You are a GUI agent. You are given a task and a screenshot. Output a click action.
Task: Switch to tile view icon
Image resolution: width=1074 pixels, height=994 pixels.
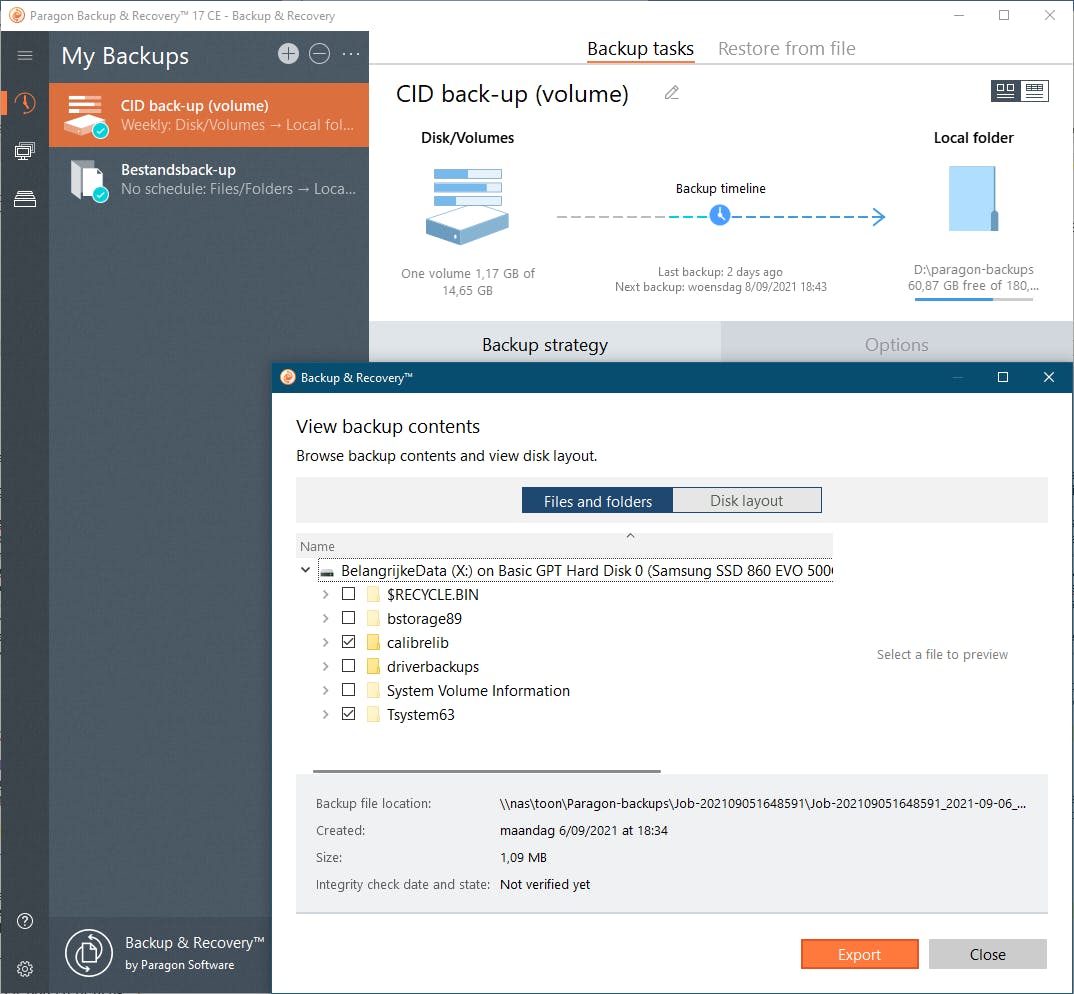tap(1006, 91)
